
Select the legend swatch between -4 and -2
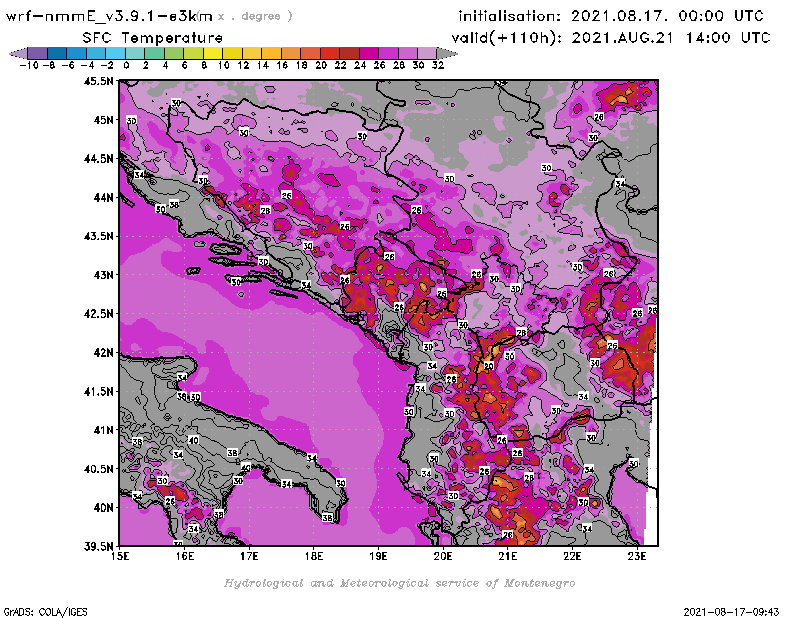[96, 53]
